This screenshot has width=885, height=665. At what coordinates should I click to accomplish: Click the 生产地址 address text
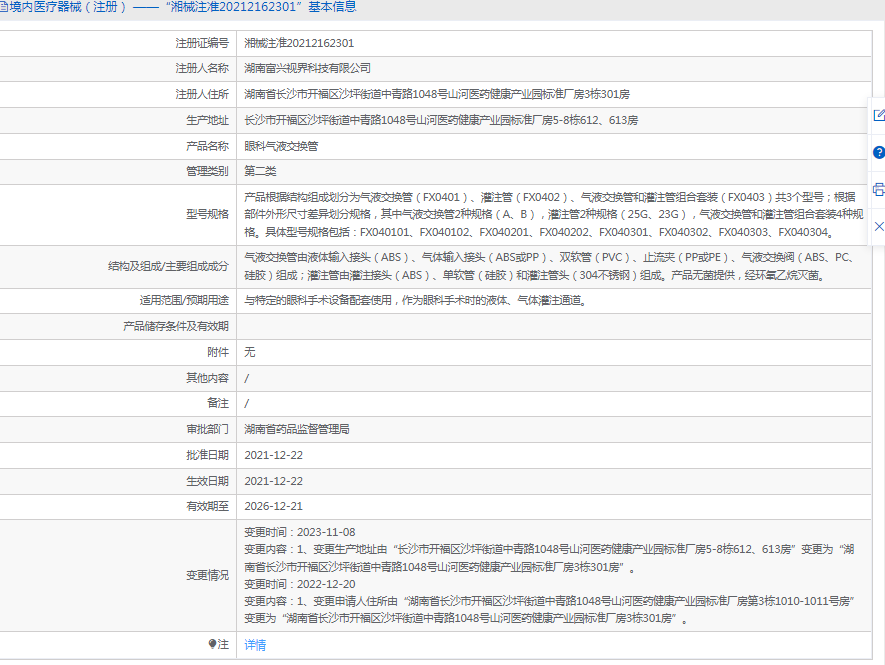441,120
